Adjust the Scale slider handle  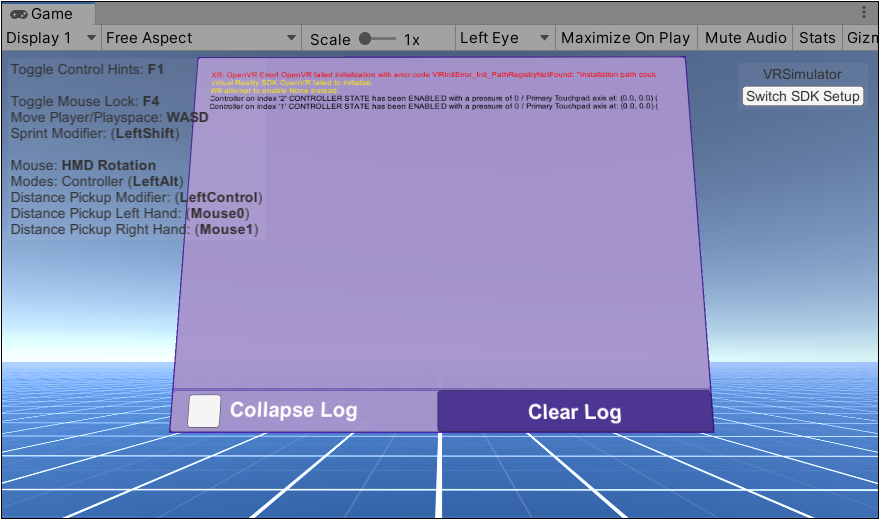click(365, 38)
